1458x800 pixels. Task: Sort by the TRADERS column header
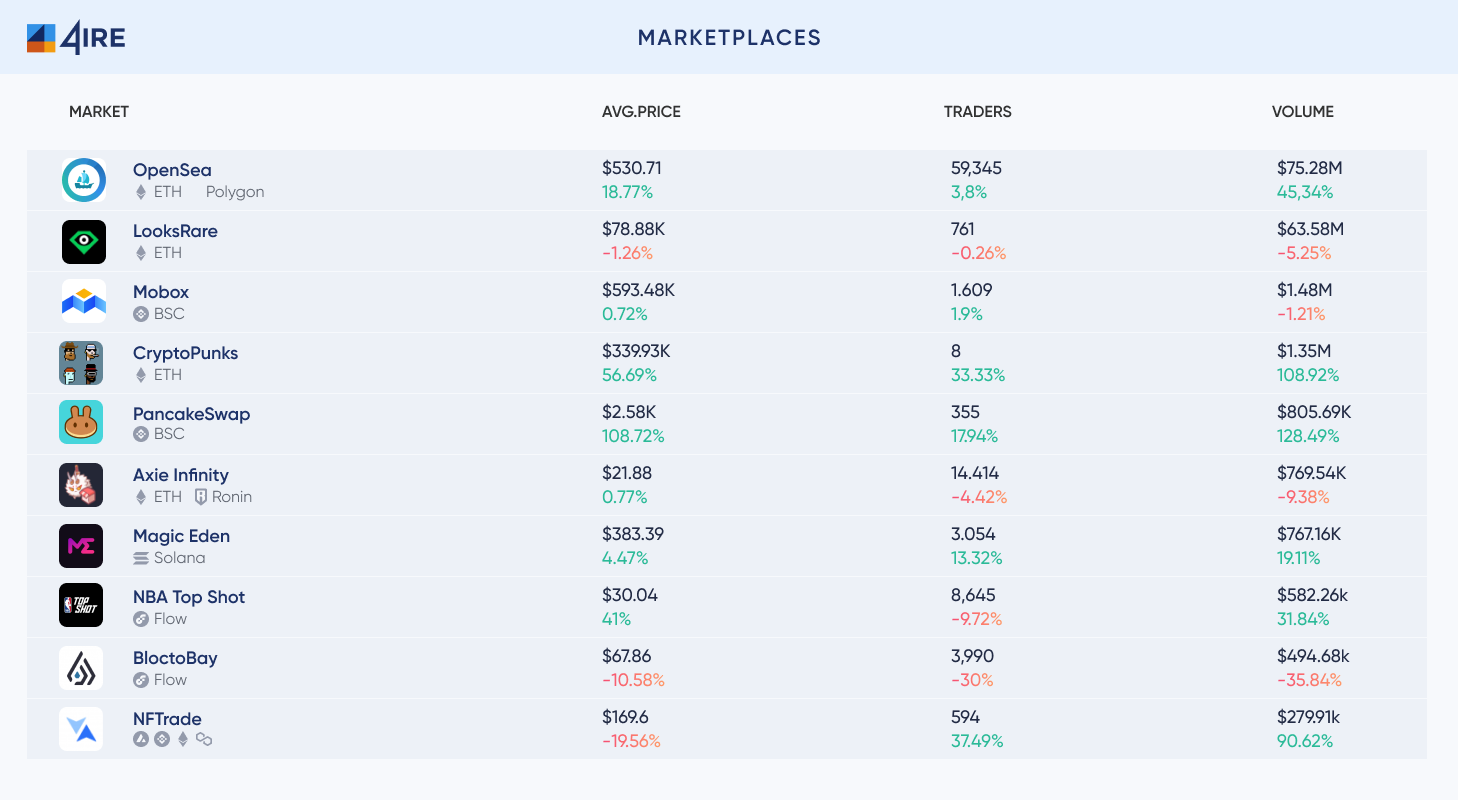(x=978, y=112)
